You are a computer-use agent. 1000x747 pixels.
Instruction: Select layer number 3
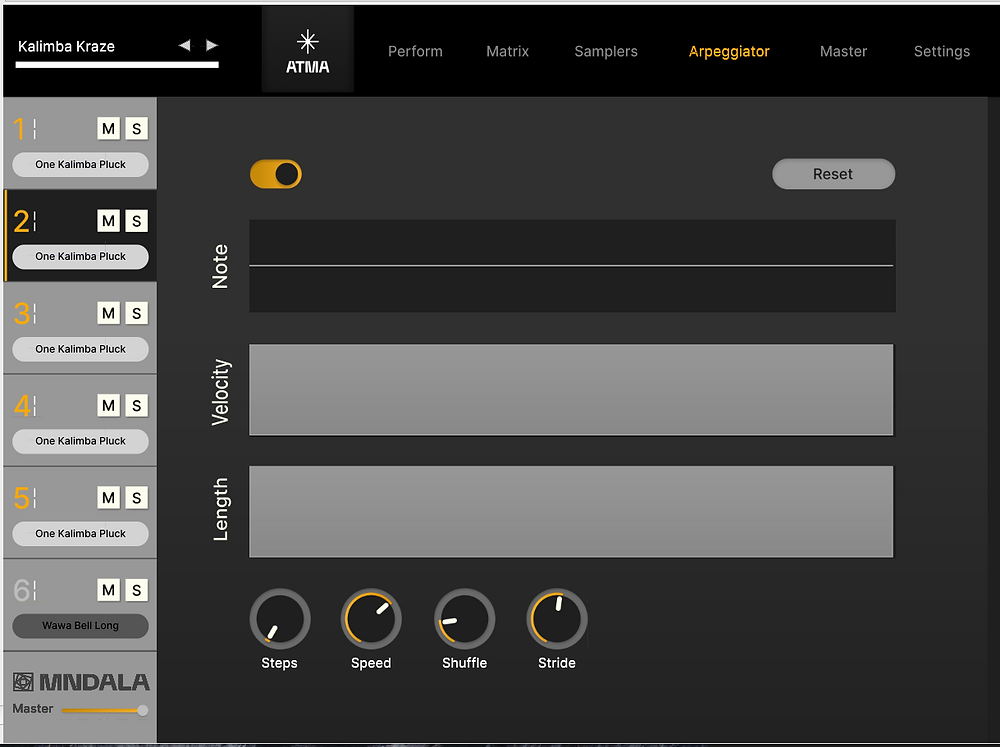tap(22, 313)
